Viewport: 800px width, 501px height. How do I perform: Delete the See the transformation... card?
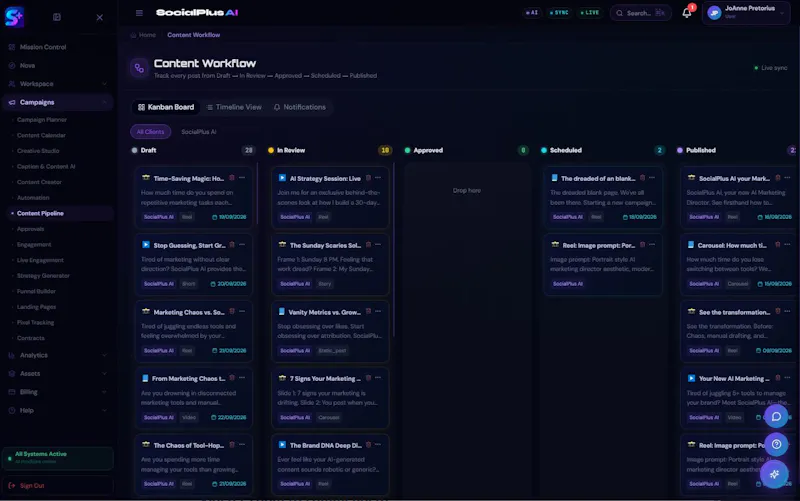[x=778, y=311]
